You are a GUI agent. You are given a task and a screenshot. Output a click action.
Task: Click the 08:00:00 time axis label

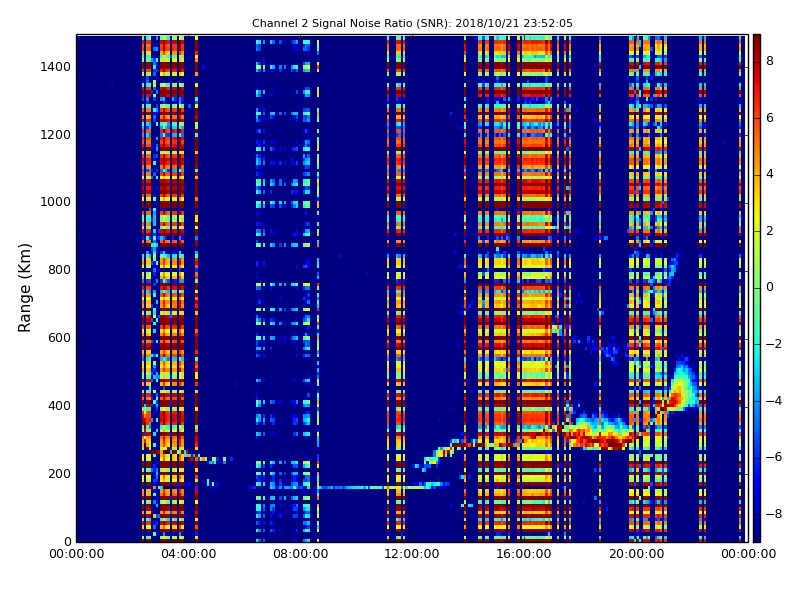(x=301, y=554)
